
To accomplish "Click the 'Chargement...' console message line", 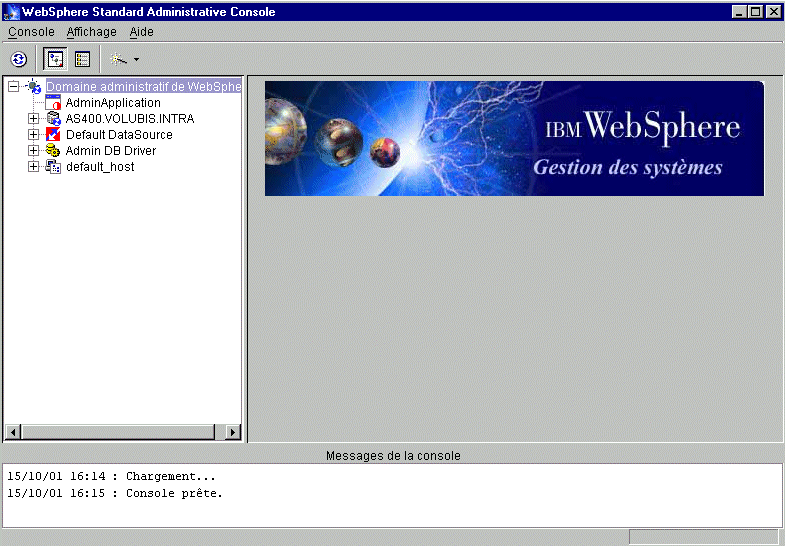I will (x=111, y=476).
